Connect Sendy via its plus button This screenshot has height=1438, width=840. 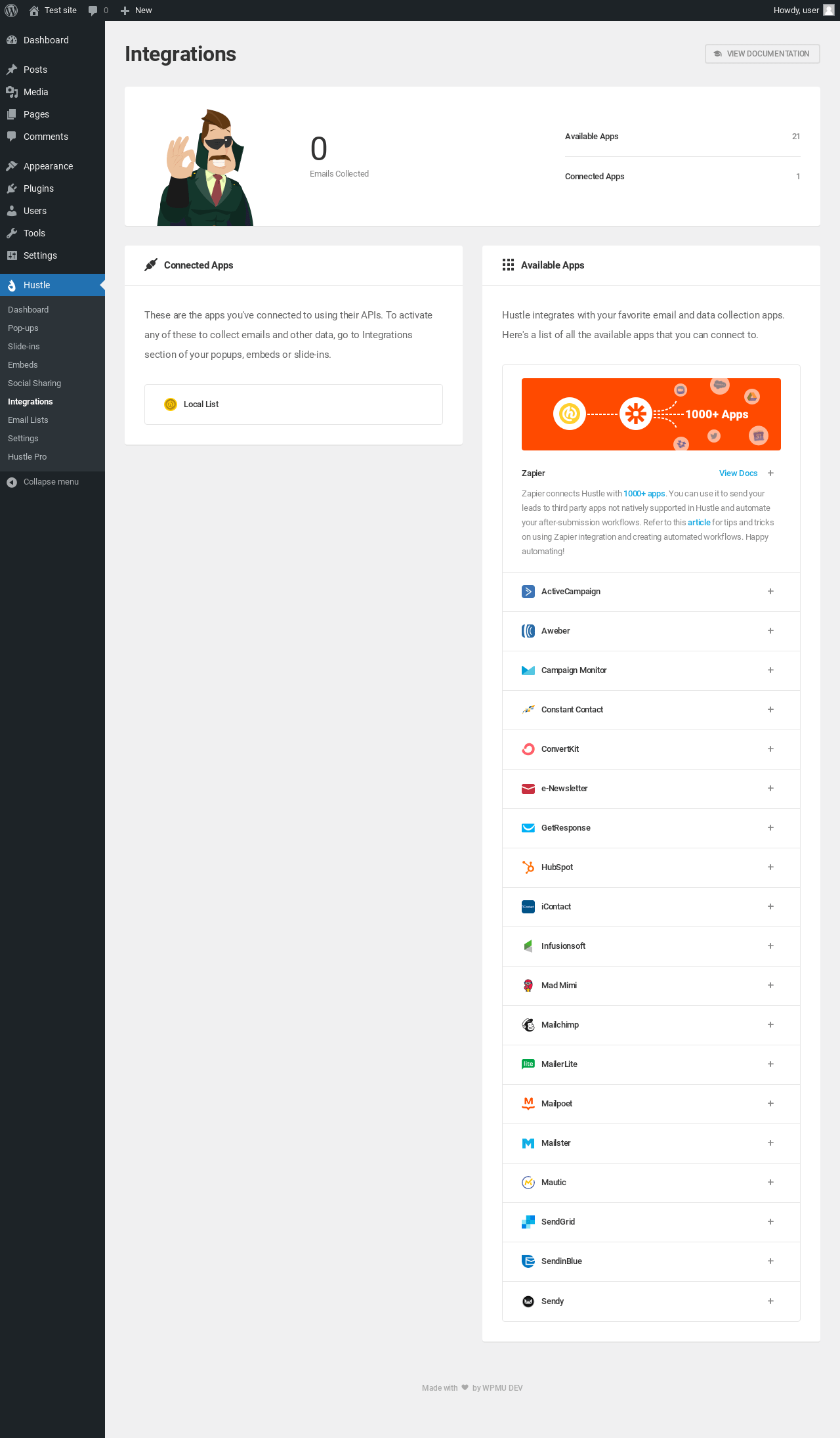770,1301
